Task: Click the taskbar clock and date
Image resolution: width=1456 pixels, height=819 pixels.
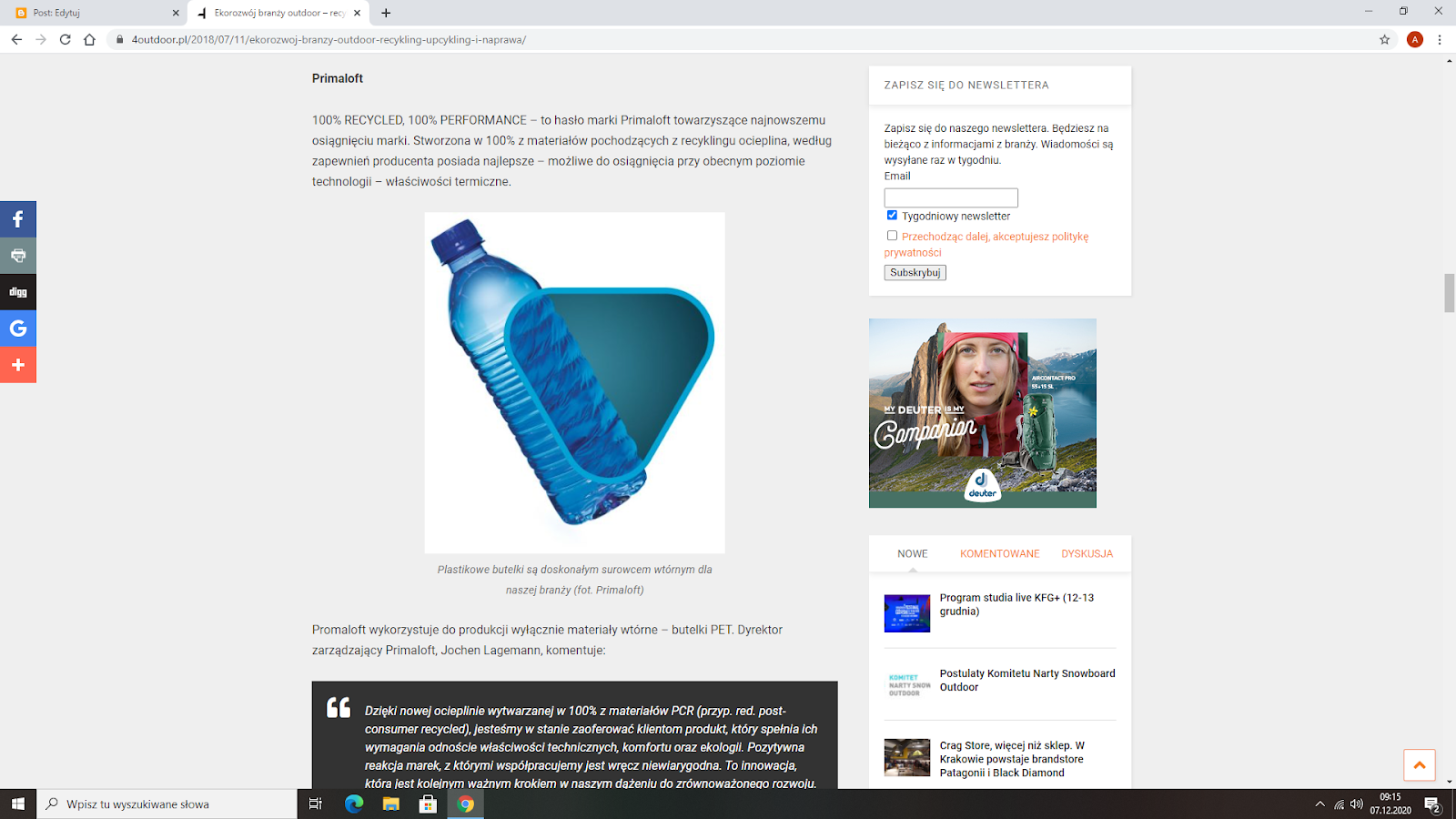Action: tap(1390, 804)
